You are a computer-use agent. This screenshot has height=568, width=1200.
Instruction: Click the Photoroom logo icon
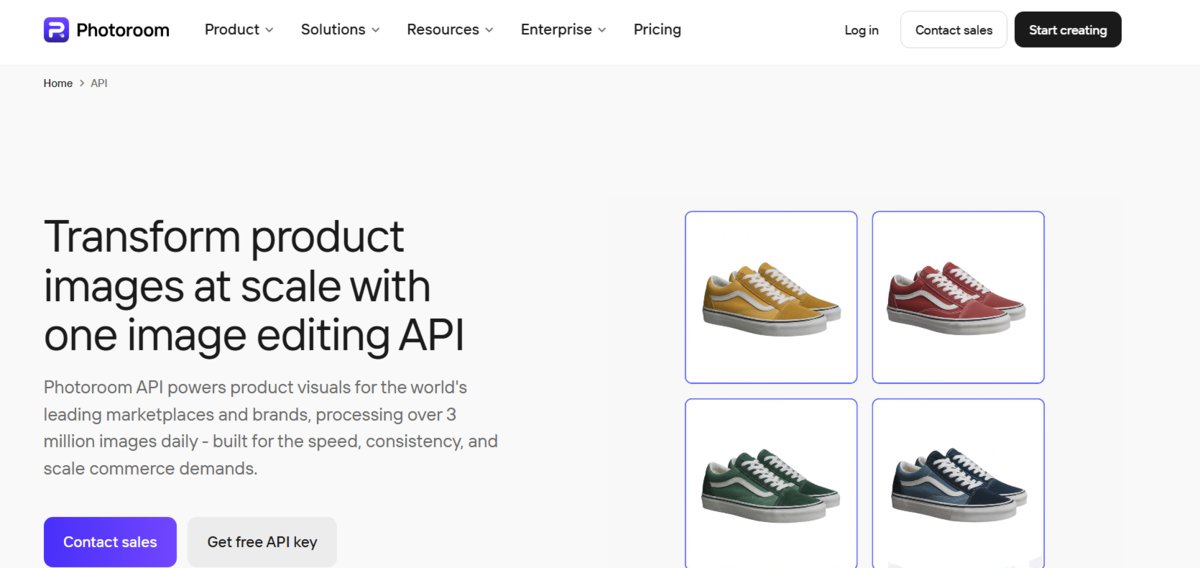56,30
